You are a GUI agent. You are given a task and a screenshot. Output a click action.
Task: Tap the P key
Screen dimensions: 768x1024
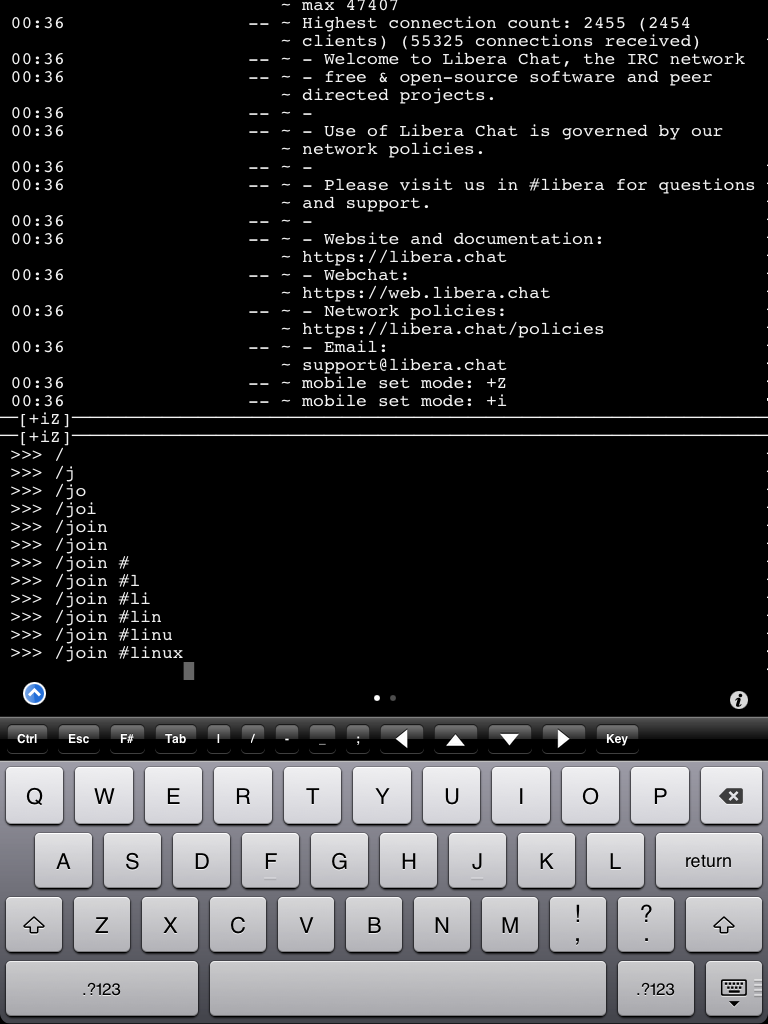click(660, 795)
